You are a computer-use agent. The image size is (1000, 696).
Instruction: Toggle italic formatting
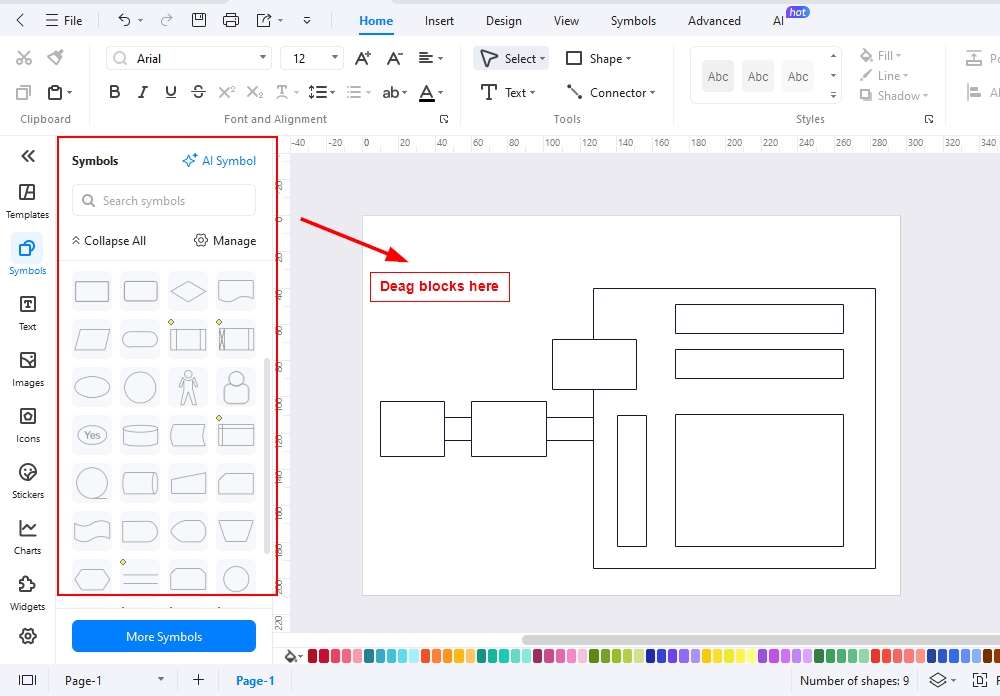[143, 93]
